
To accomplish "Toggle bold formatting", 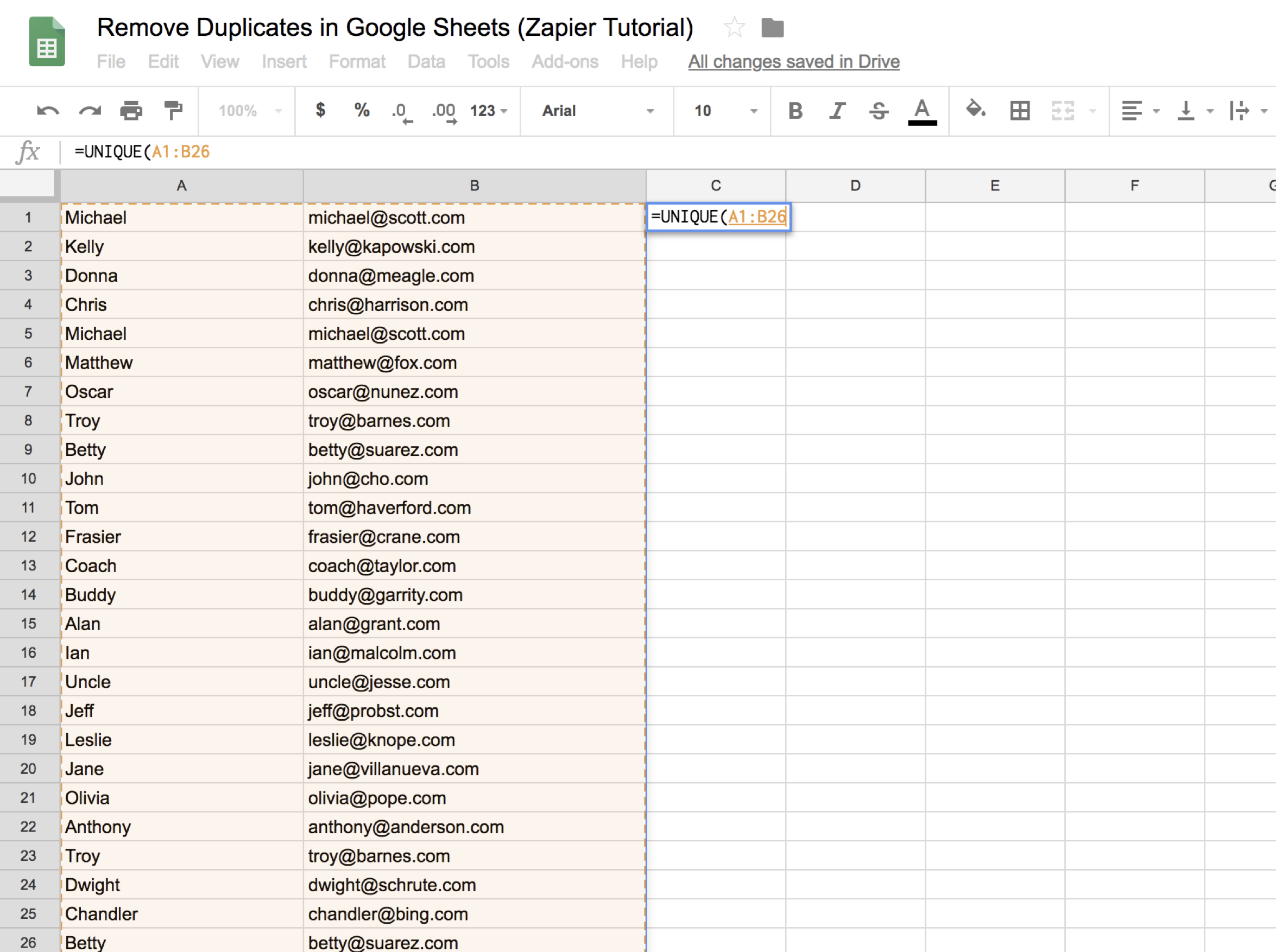I will [x=795, y=110].
